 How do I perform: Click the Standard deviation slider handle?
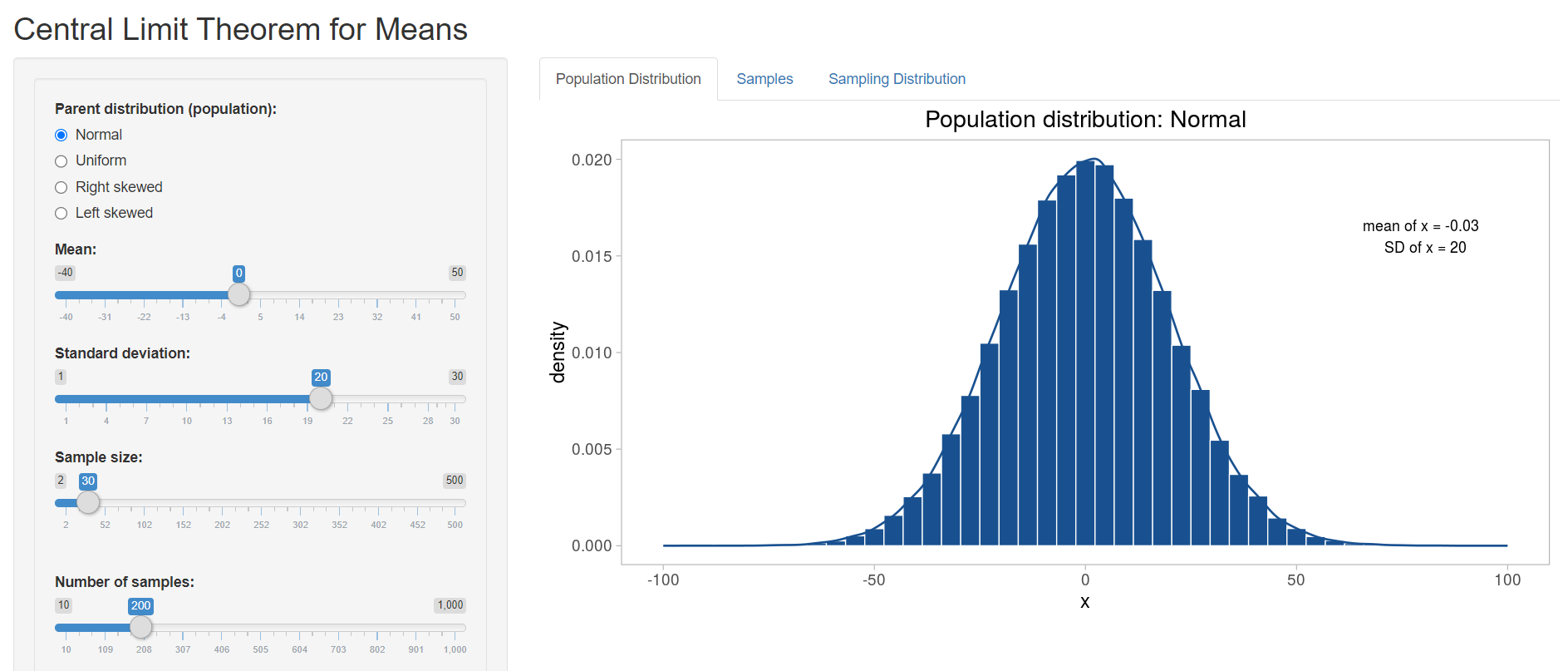click(x=321, y=398)
